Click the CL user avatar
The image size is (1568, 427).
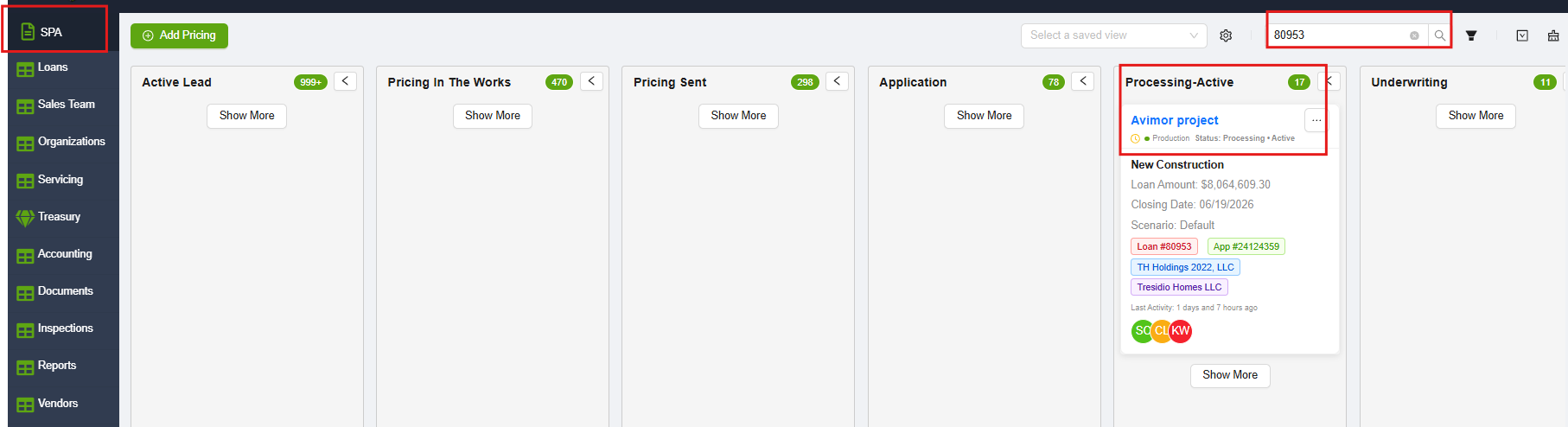[x=1162, y=331]
